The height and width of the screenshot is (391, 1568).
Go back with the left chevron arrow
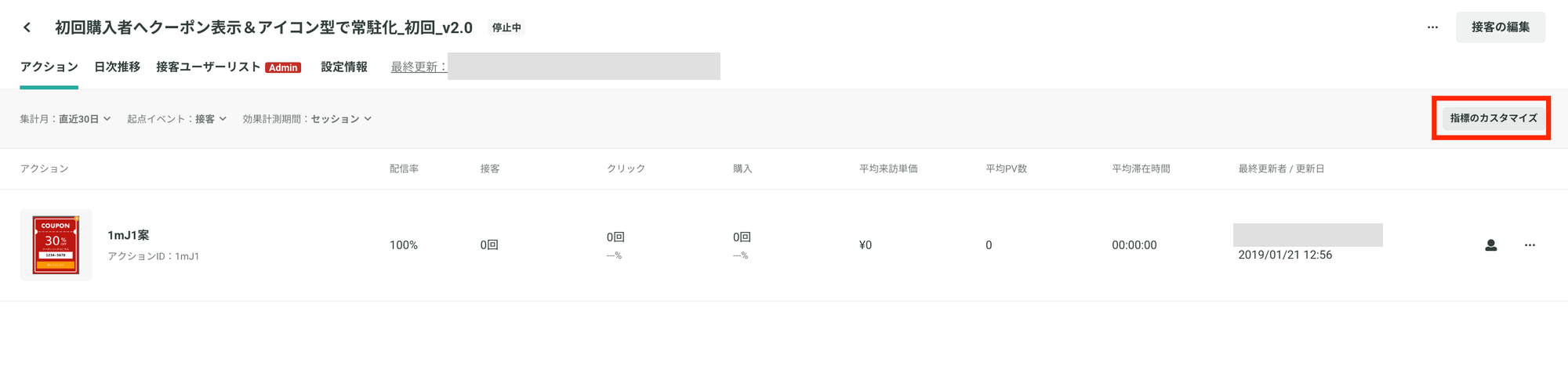(27, 27)
